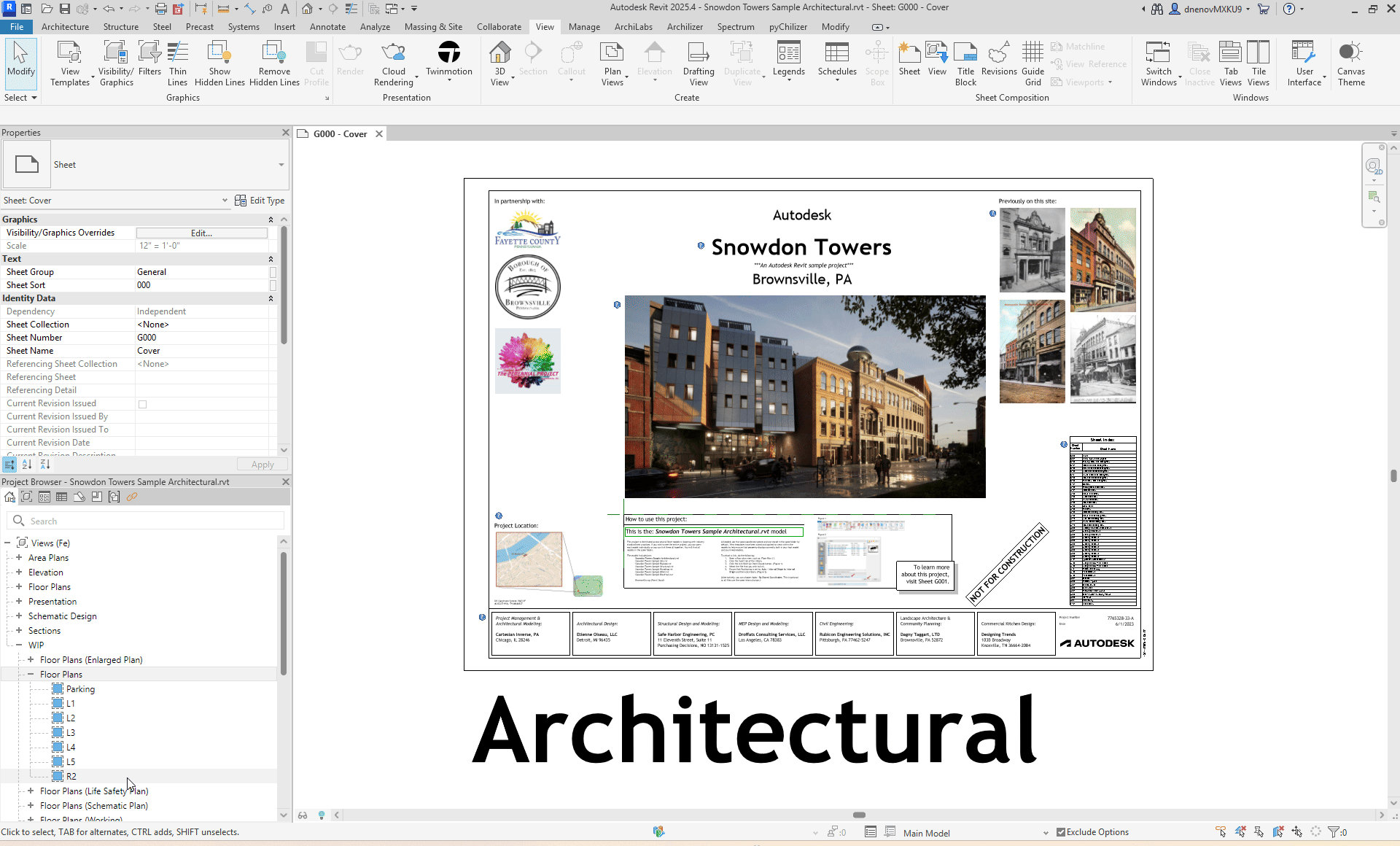This screenshot has height=846, width=1400.
Task: Click the Visibility/Graphics Edit button
Action: [x=201, y=233]
